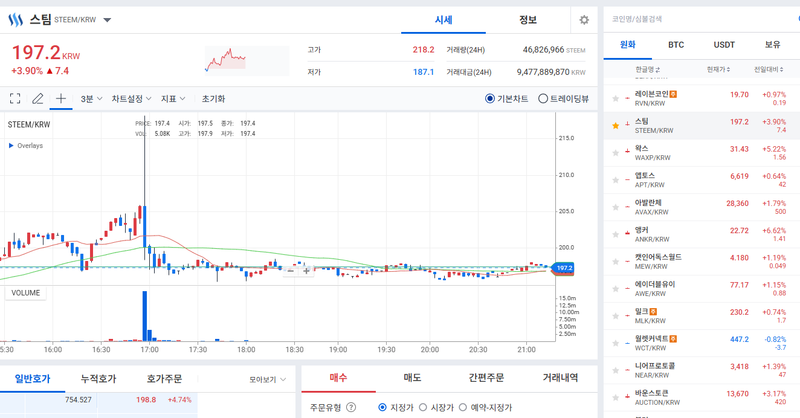Activate the crosshair plus tool
The image size is (800, 418).
tap(61, 98)
